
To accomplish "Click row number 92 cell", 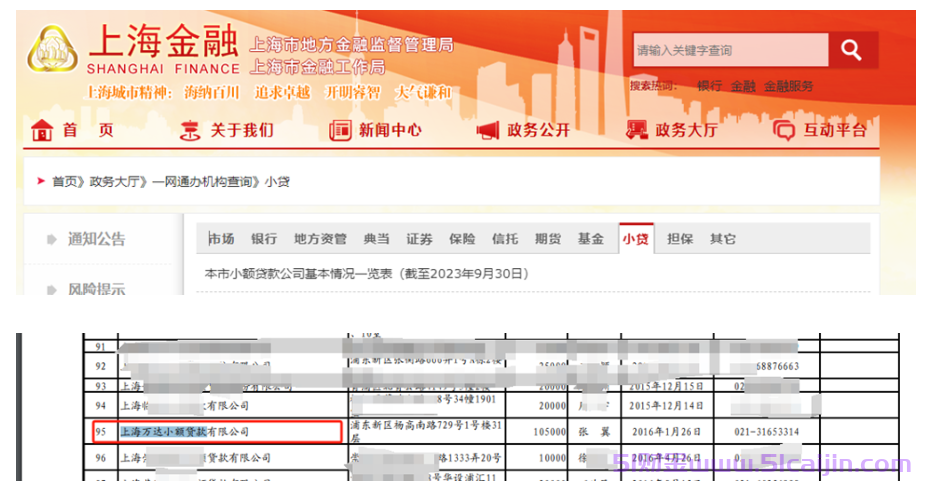I will click(x=100, y=366).
